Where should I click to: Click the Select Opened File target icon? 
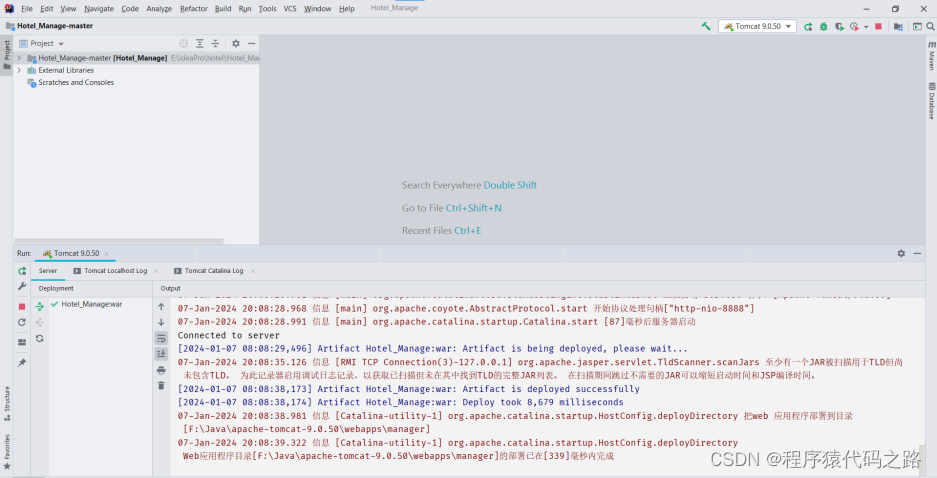point(183,44)
